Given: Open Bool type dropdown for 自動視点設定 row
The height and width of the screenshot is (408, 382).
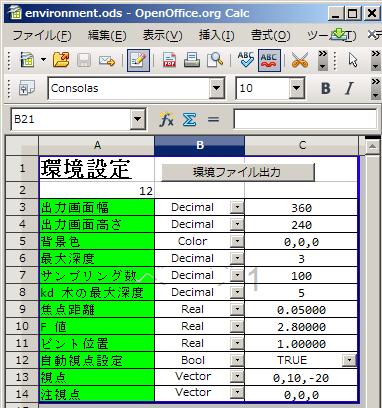Looking at the screenshot, I should coord(237,360).
